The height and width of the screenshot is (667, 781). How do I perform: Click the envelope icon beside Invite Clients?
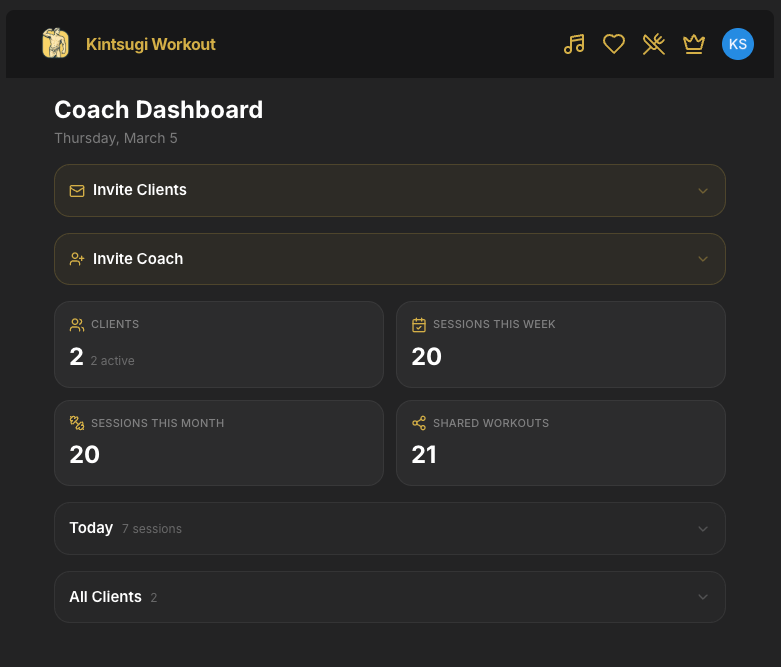pos(77,190)
